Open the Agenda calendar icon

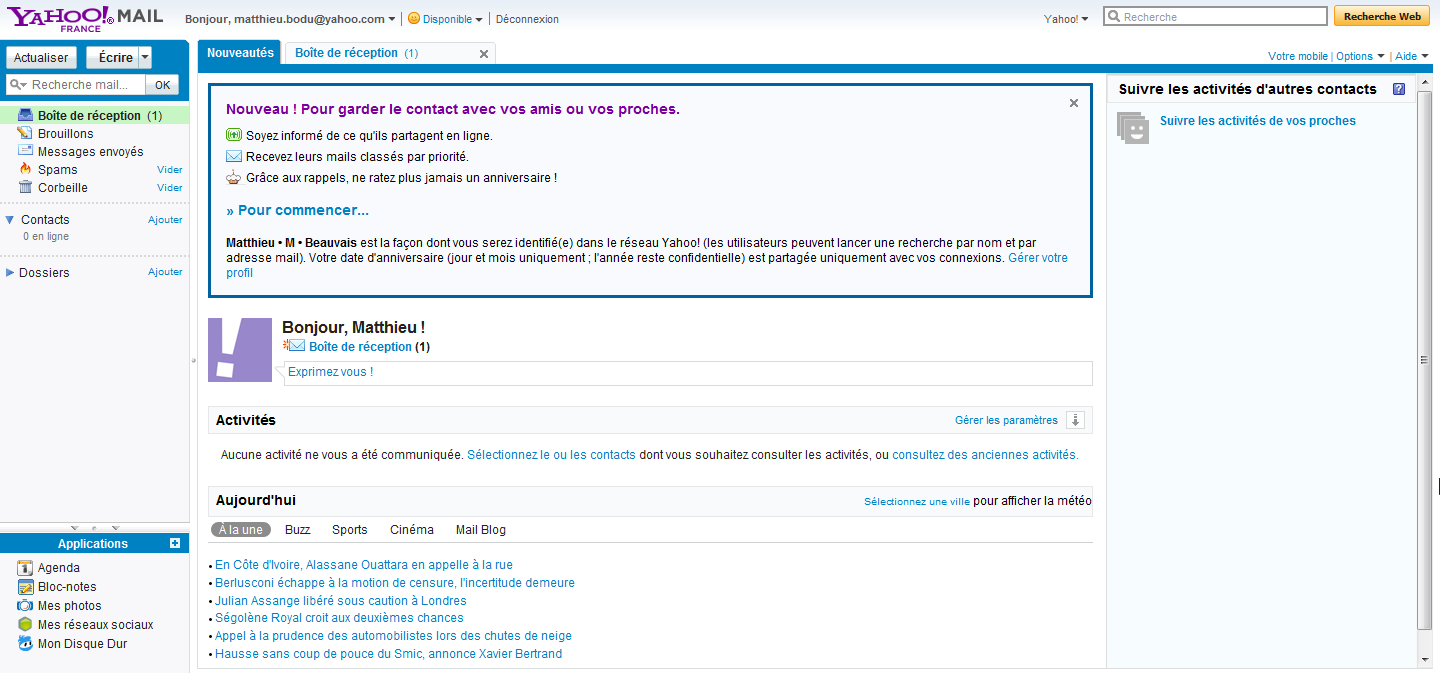26,568
